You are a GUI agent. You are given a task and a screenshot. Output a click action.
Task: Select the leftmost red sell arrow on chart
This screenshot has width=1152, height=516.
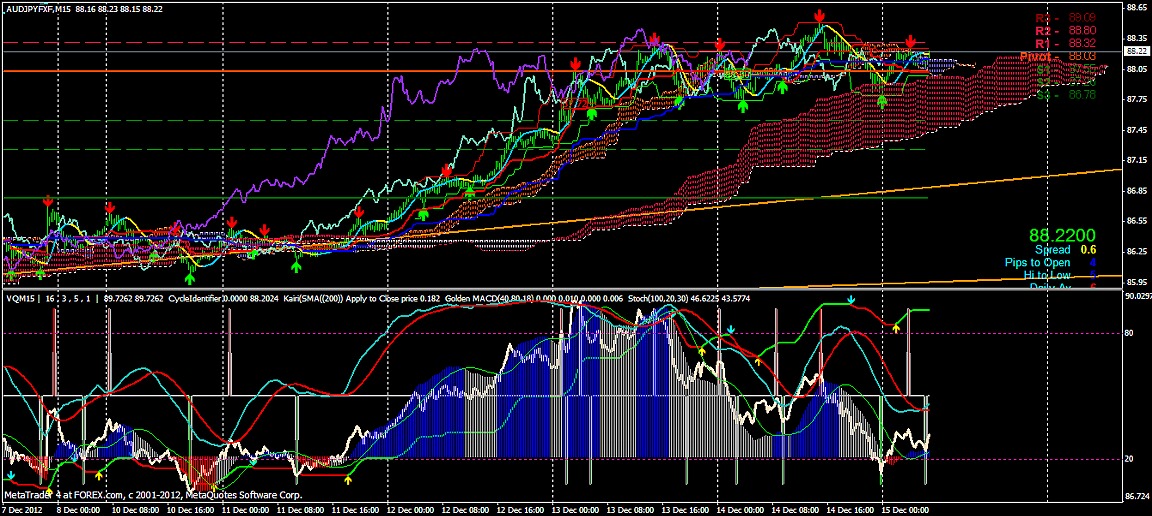click(48, 203)
